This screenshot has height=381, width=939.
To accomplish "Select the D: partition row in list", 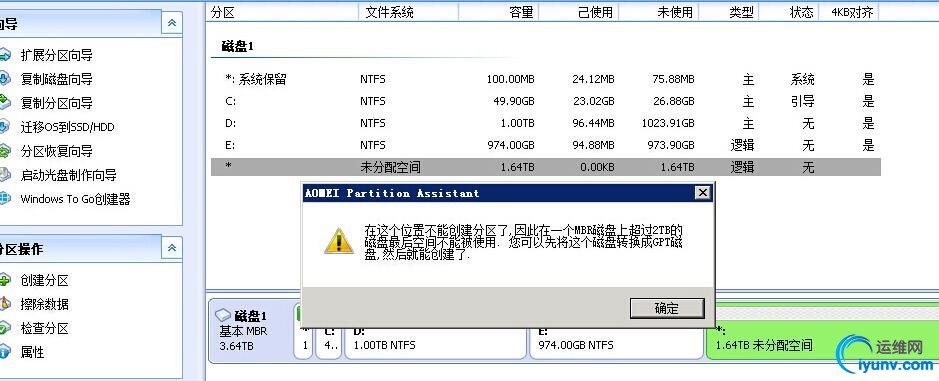I will point(546,123).
